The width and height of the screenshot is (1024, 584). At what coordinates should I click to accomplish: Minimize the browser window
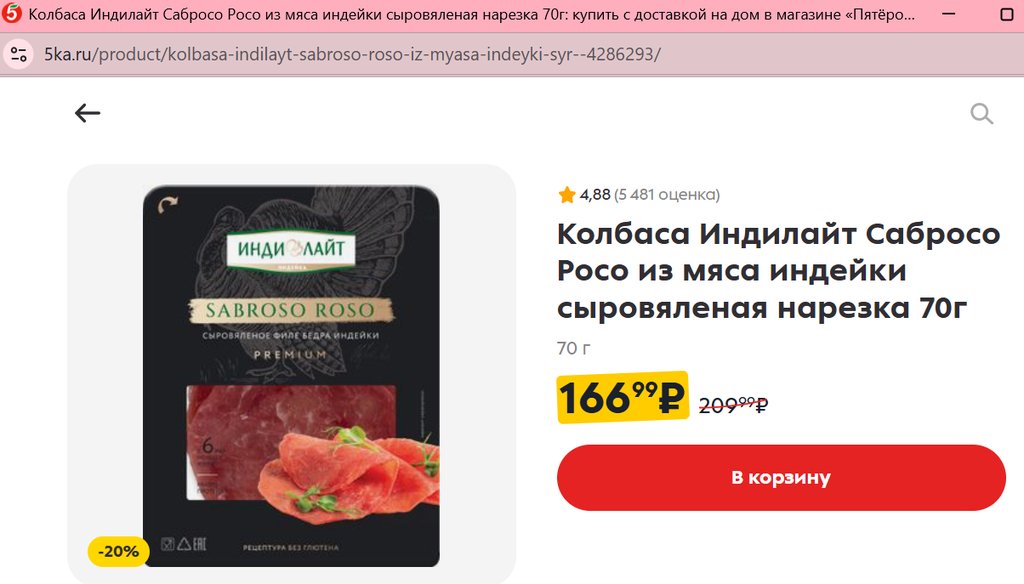tap(949, 14)
